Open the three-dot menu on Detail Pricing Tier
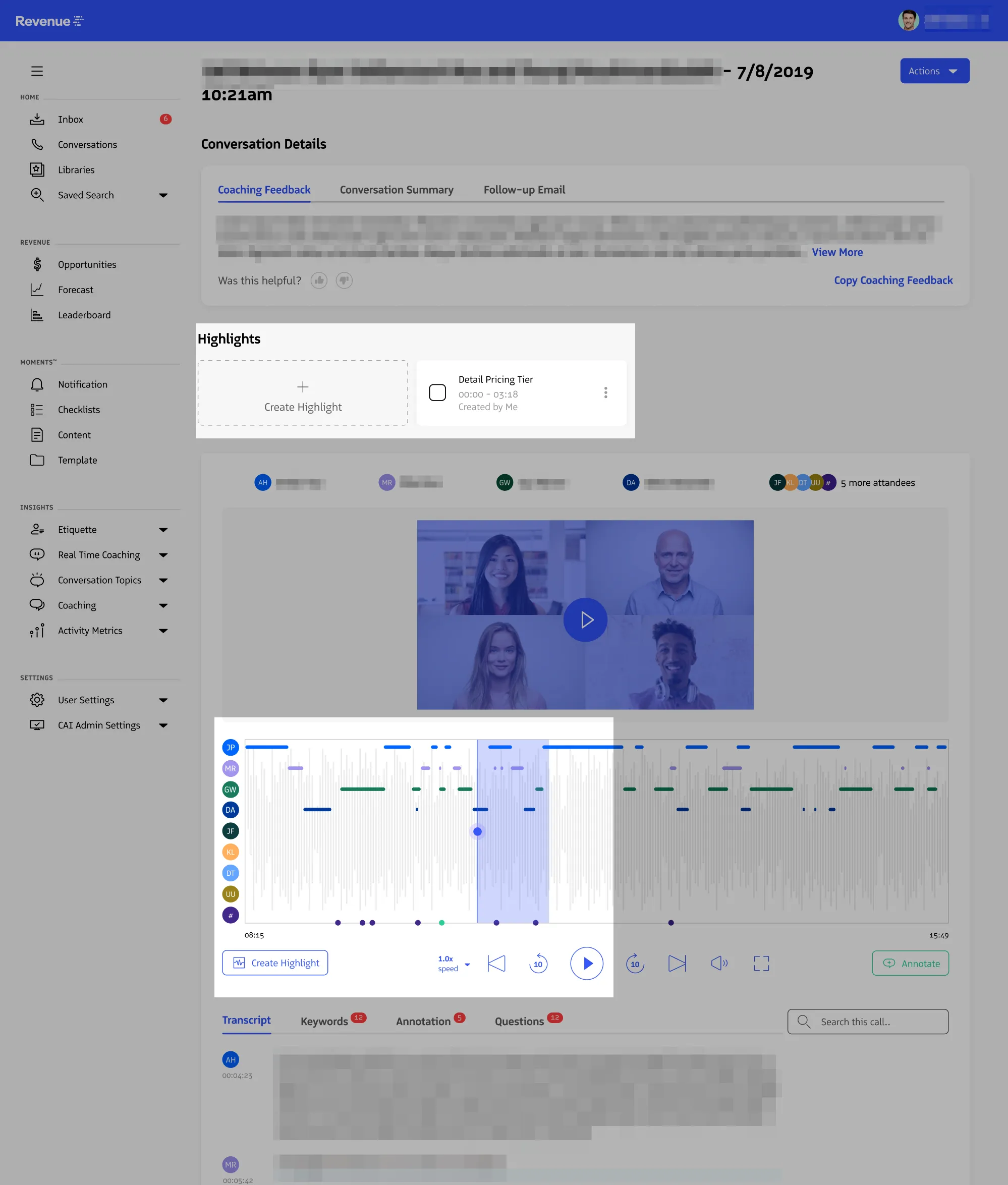Image resolution: width=1008 pixels, height=1185 pixels. [x=606, y=392]
